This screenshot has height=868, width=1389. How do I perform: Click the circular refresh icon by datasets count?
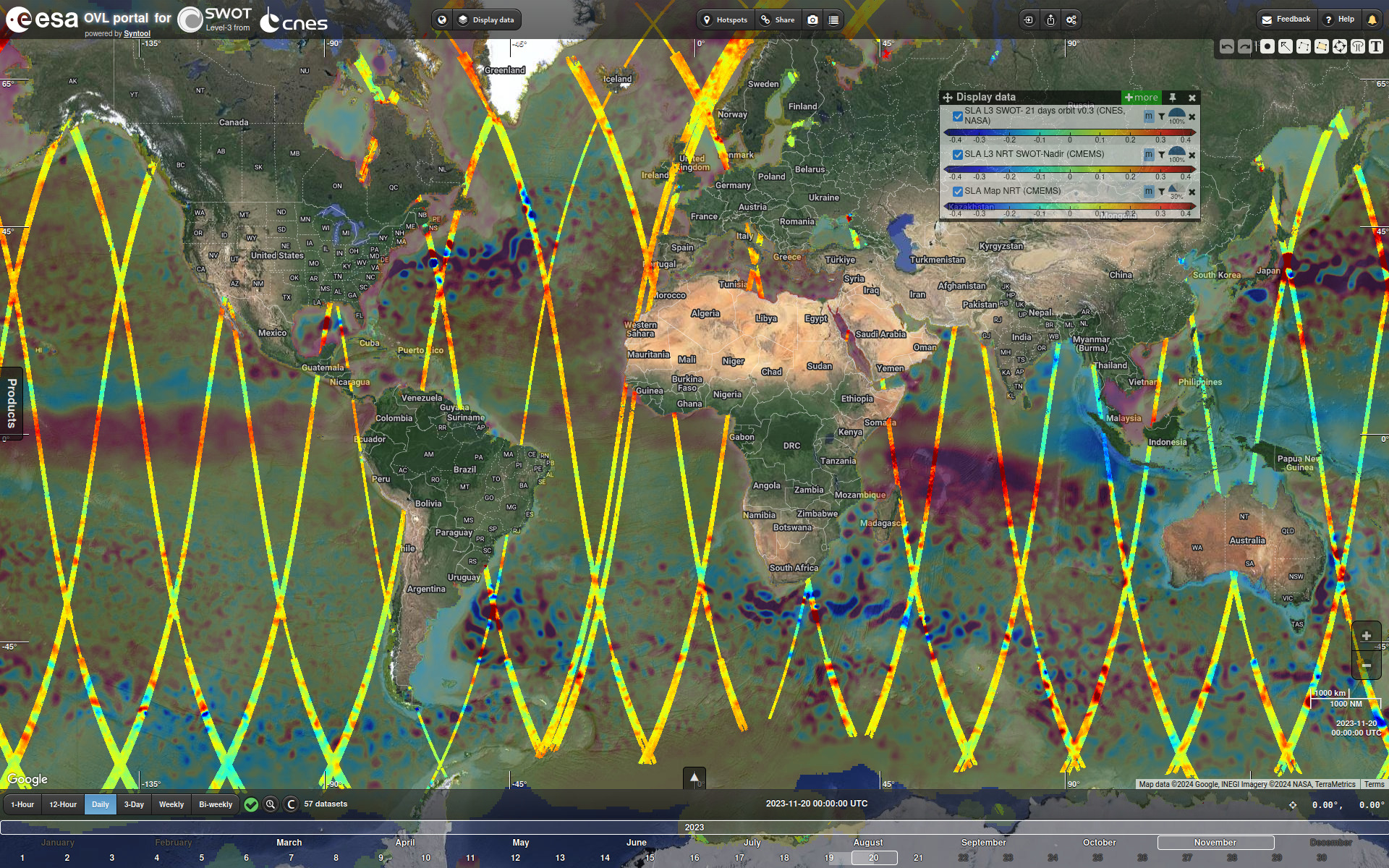pos(291,804)
